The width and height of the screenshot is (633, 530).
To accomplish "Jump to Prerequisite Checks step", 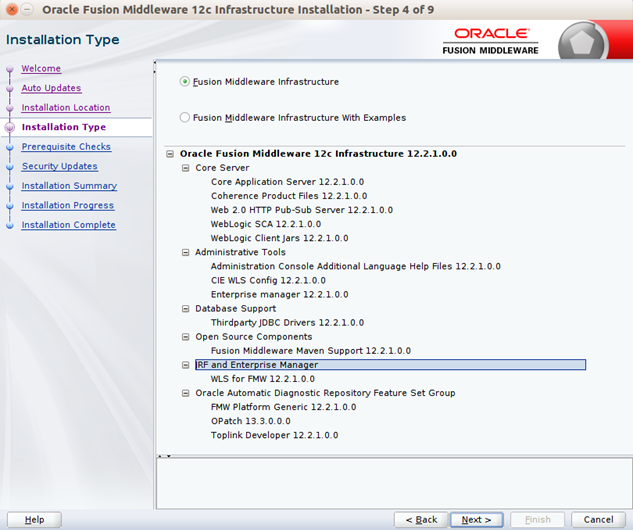I will click(66, 147).
